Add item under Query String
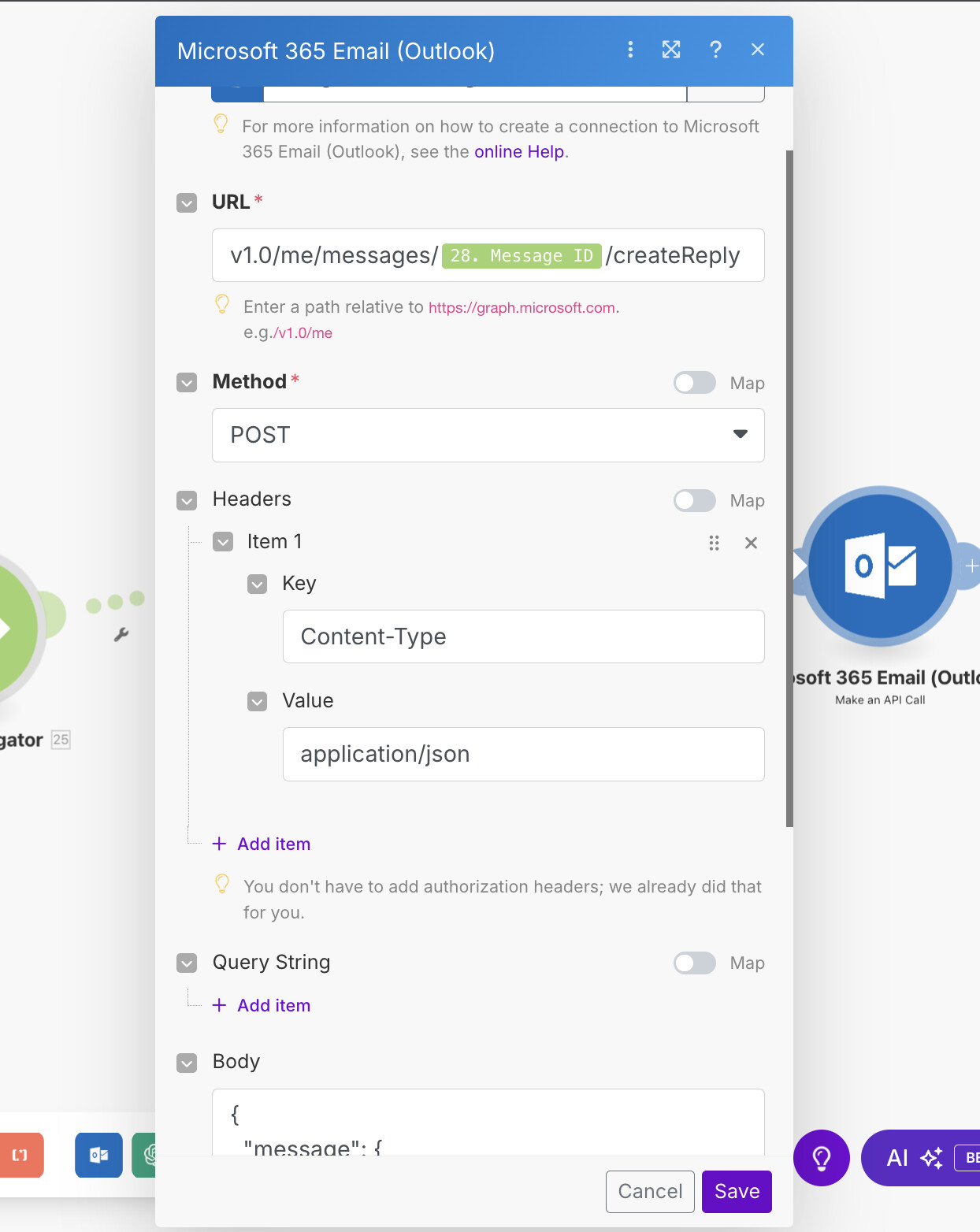980x1232 pixels. (x=262, y=1005)
